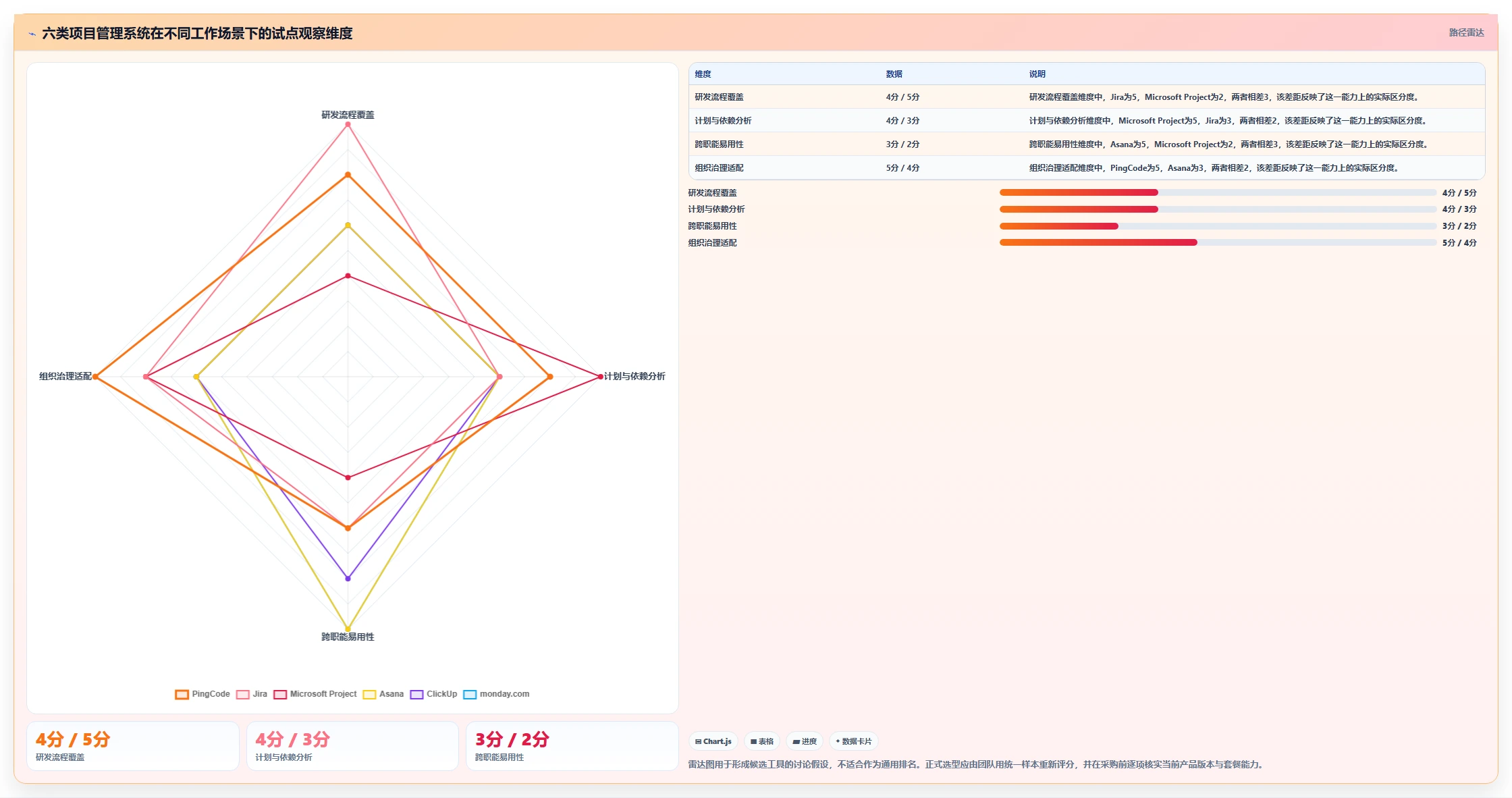This screenshot has height=798, width=1512.
Task: Click the 计划与依赖分析 progress bar
Action: coord(1218,209)
